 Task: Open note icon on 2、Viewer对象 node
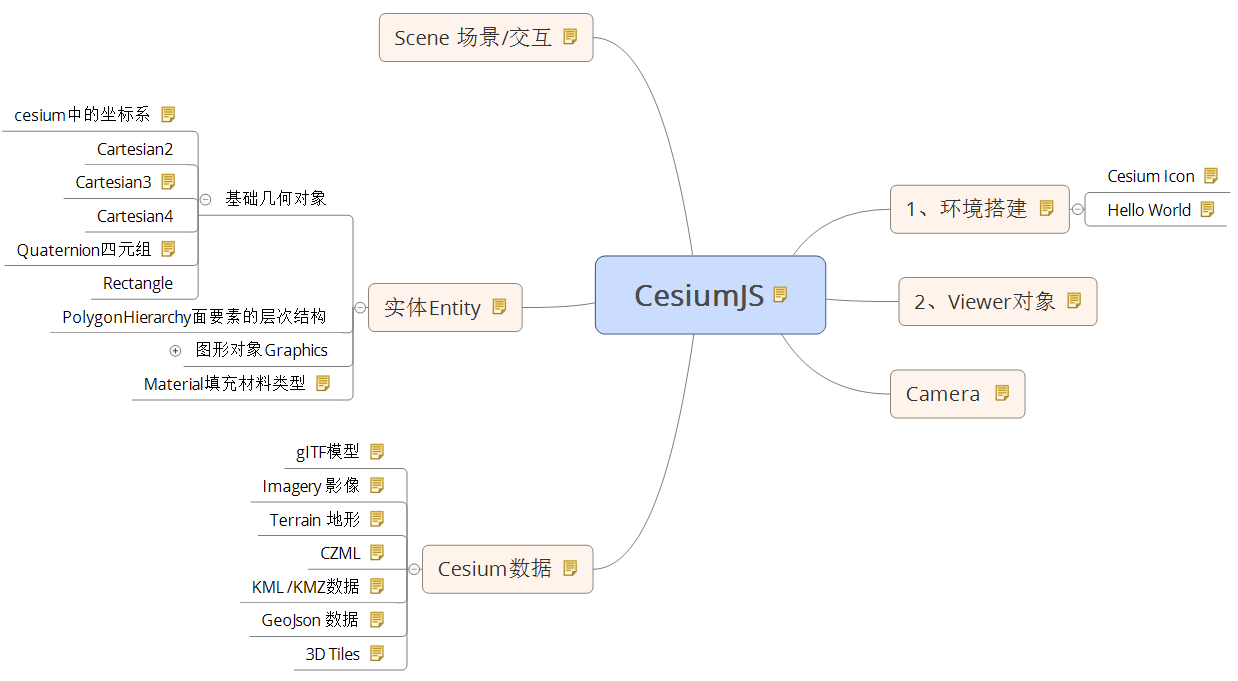1074,300
